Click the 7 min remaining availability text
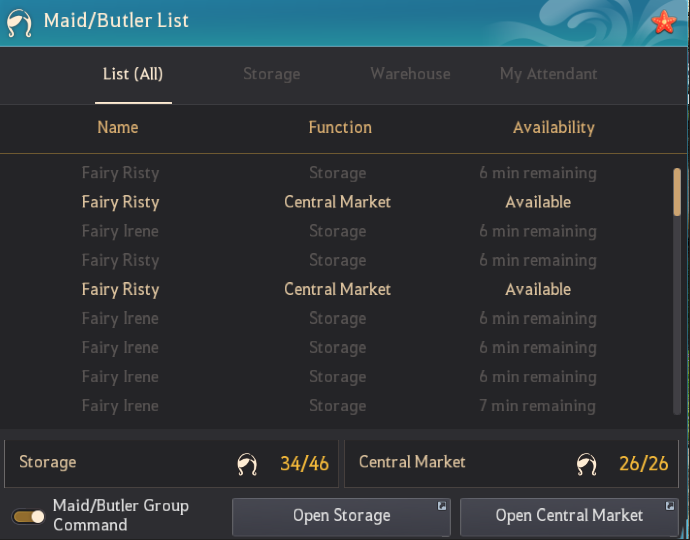The image size is (690, 540). 537,405
